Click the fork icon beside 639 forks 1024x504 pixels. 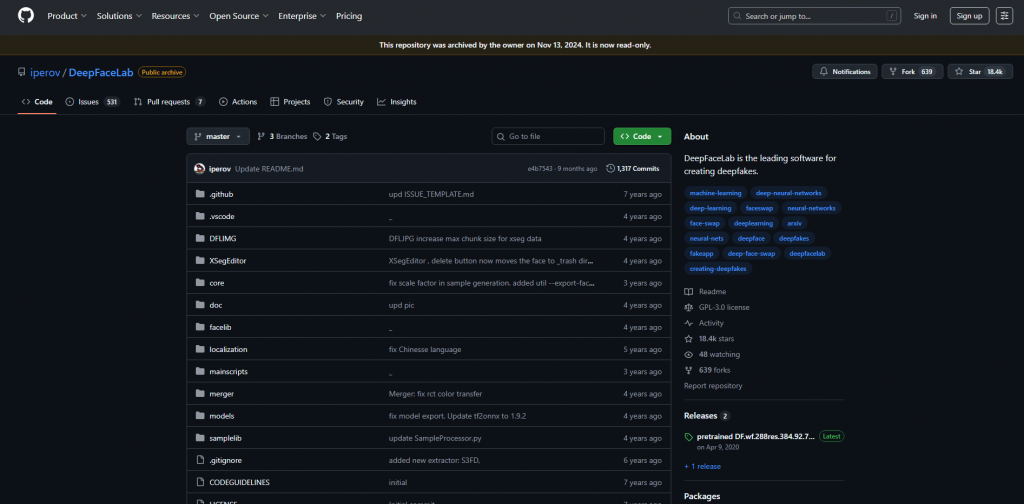point(688,370)
